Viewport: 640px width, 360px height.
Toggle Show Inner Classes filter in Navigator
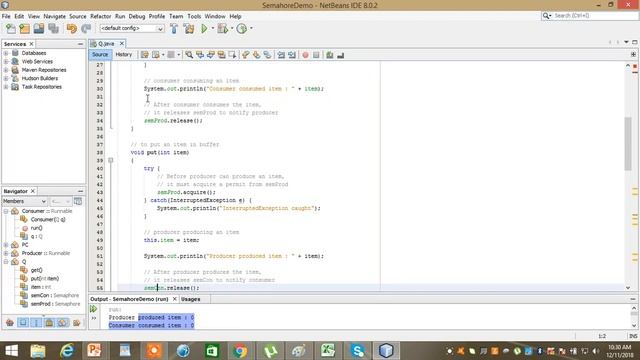pyautogui.click(x=62, y=323)
